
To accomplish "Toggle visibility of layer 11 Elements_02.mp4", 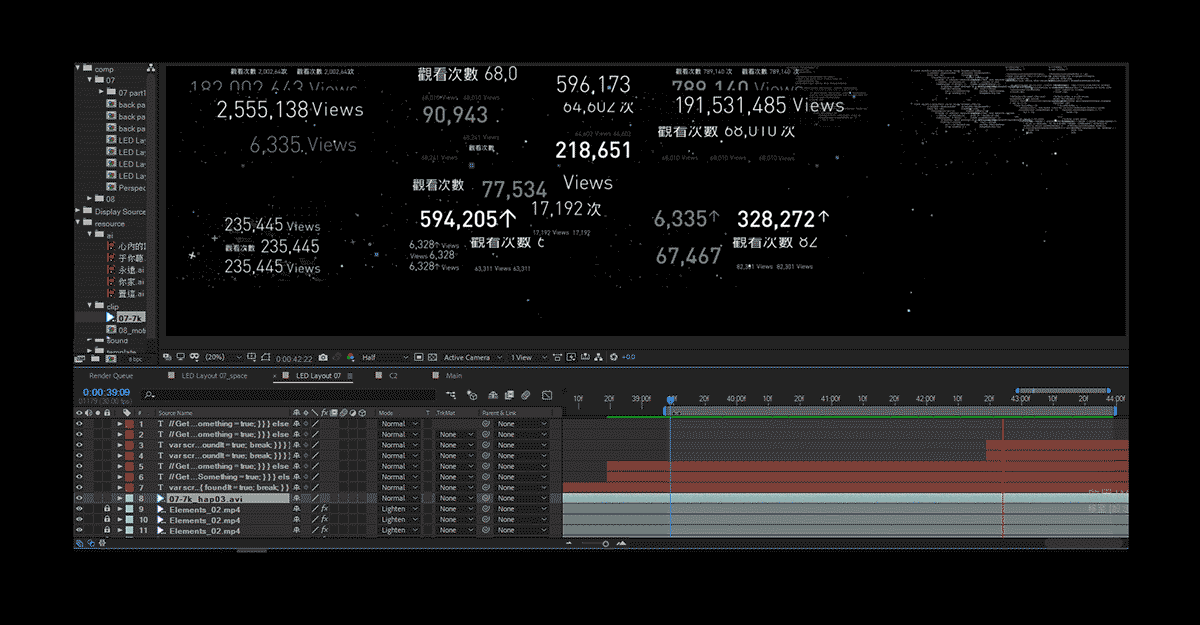I will pyautogui.click(x=80, y=530).
